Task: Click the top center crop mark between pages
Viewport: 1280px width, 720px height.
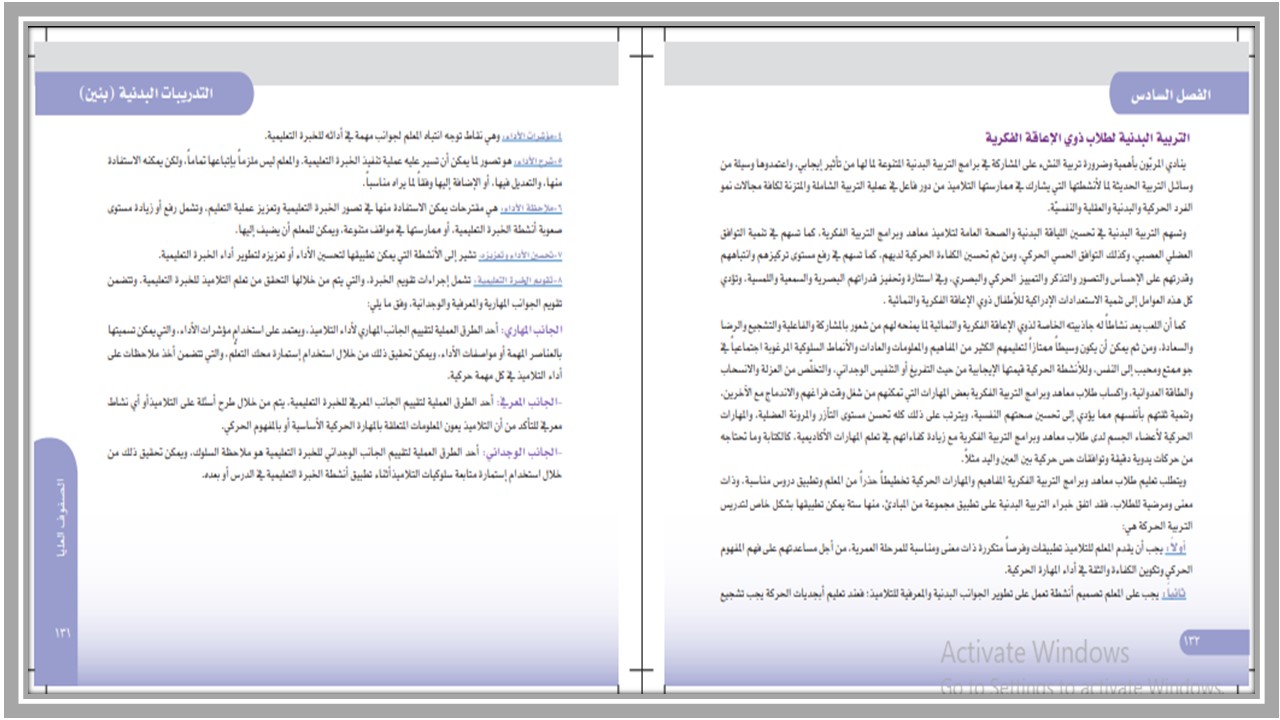Action: tap(640, 55)
